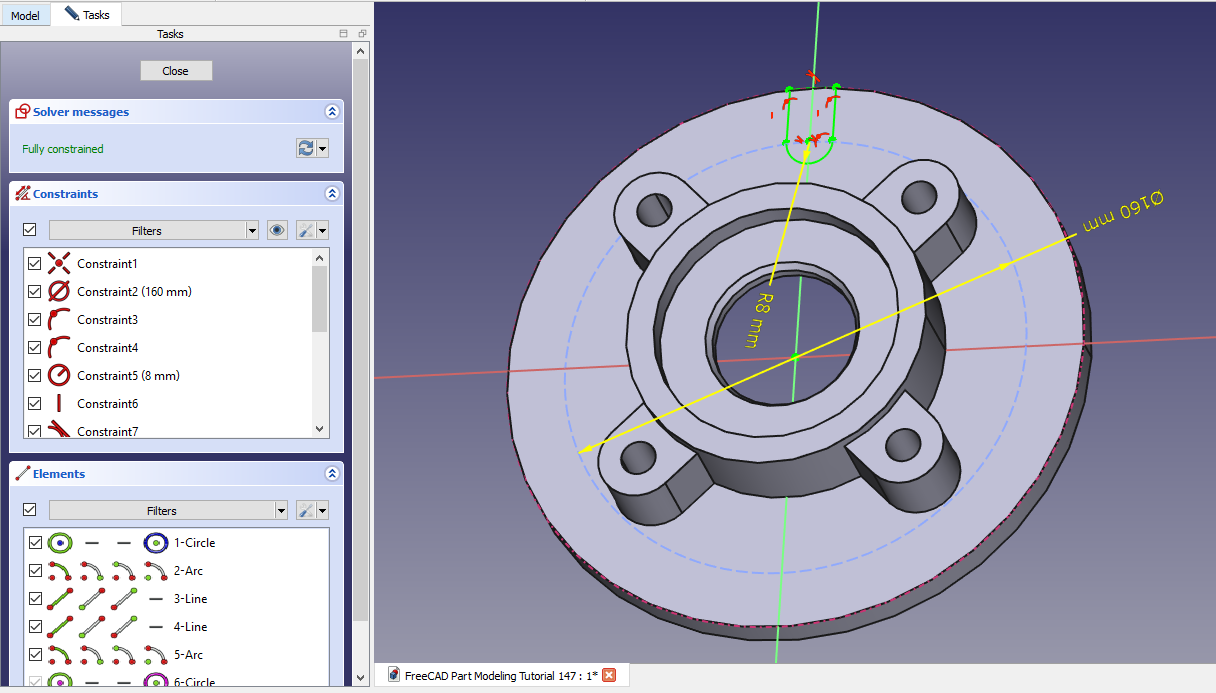Image resolution: width=1216 pixels, height=693 pixels.
Task: Uncheck the Constraint1 checkbox
Action: (x=35, y=264)
